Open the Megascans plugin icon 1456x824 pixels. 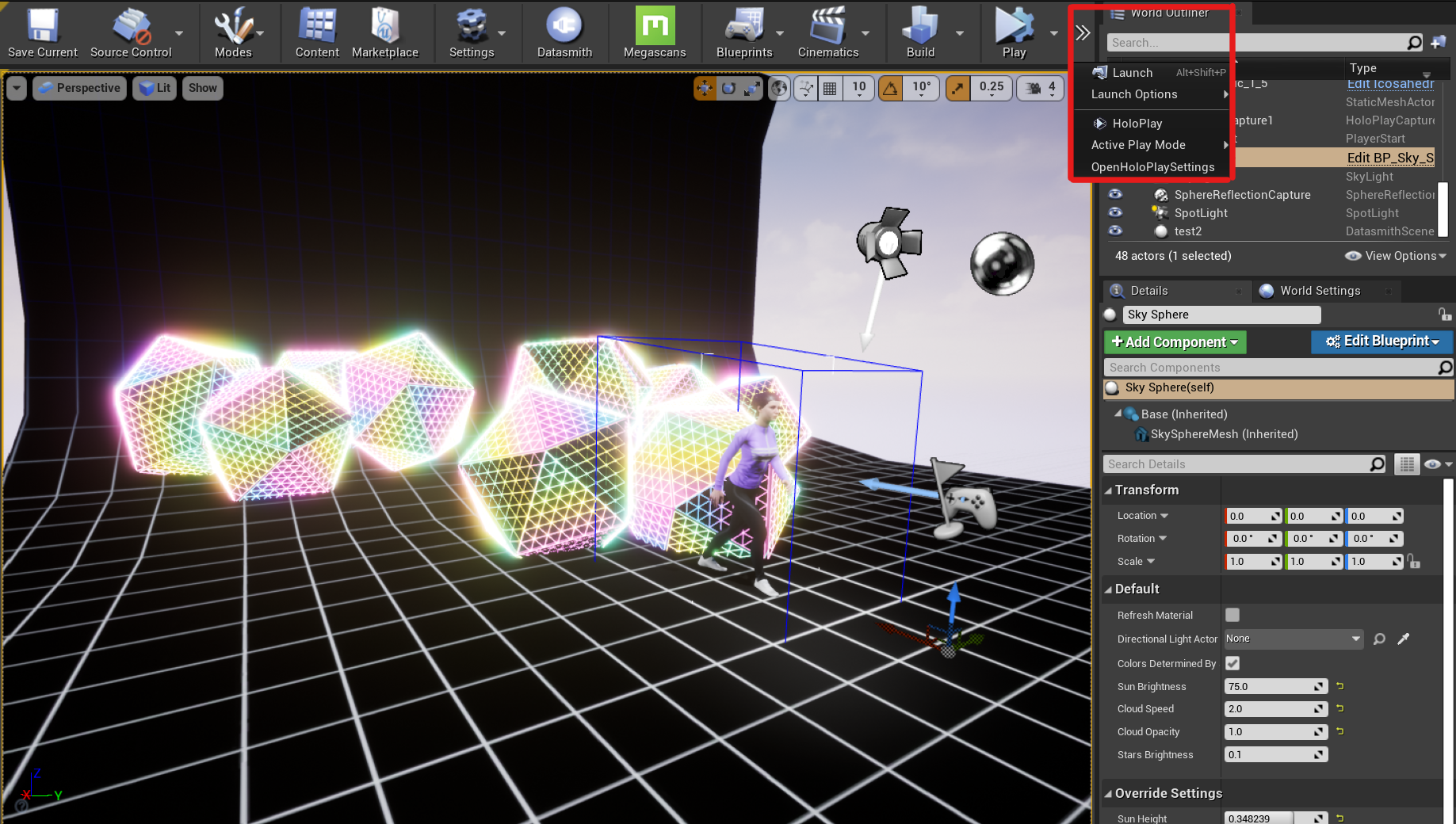point(655,27)
